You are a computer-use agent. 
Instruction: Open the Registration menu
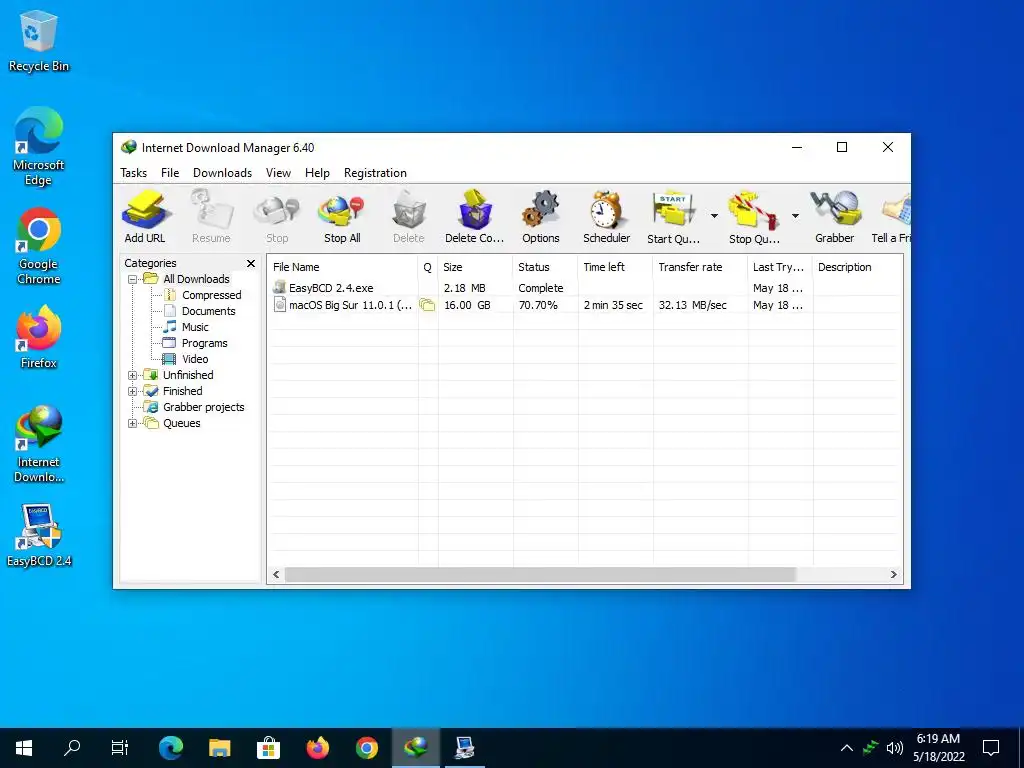coord(376,173)
